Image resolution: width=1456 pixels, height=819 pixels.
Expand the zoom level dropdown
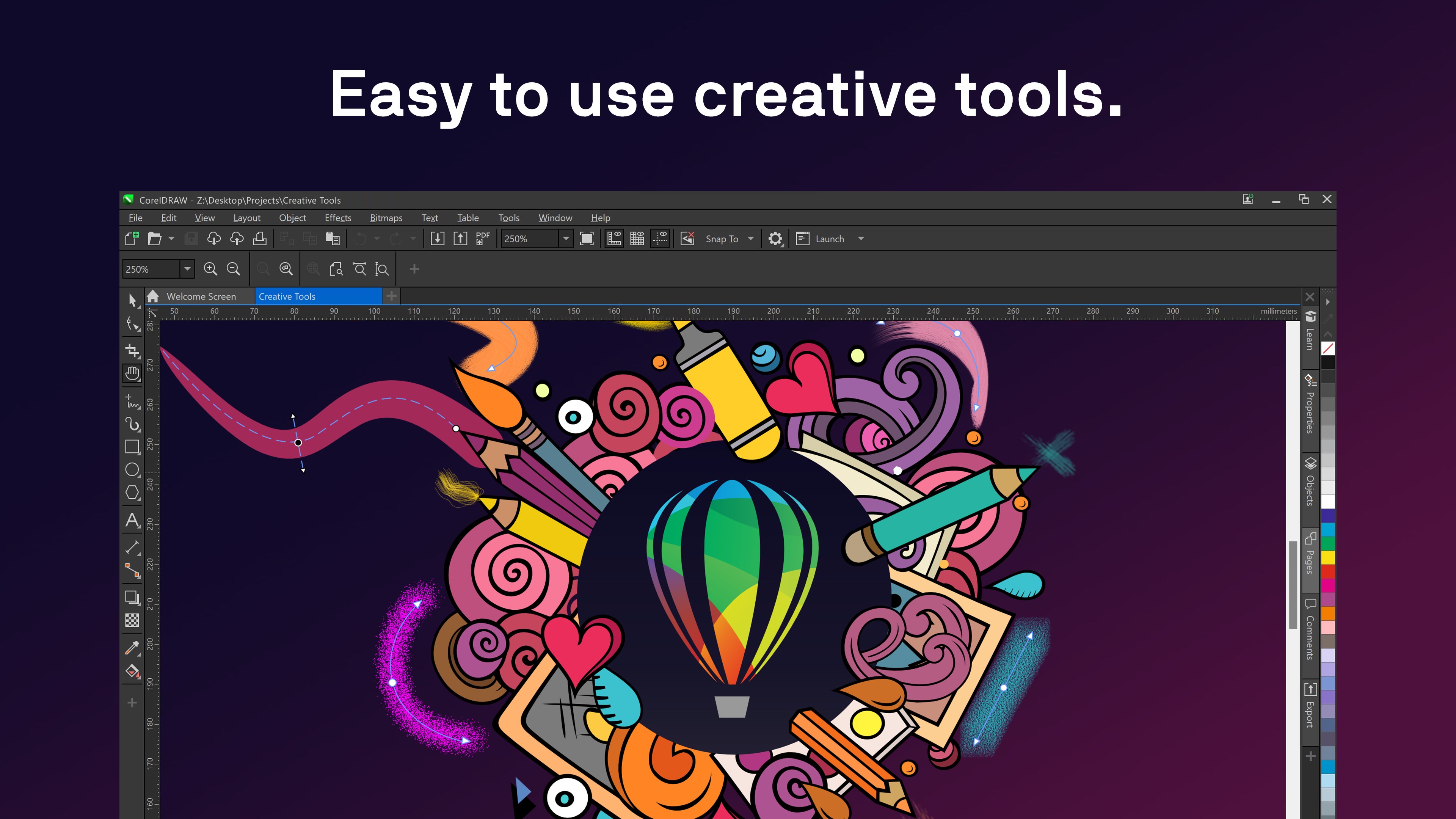point(566,238)
